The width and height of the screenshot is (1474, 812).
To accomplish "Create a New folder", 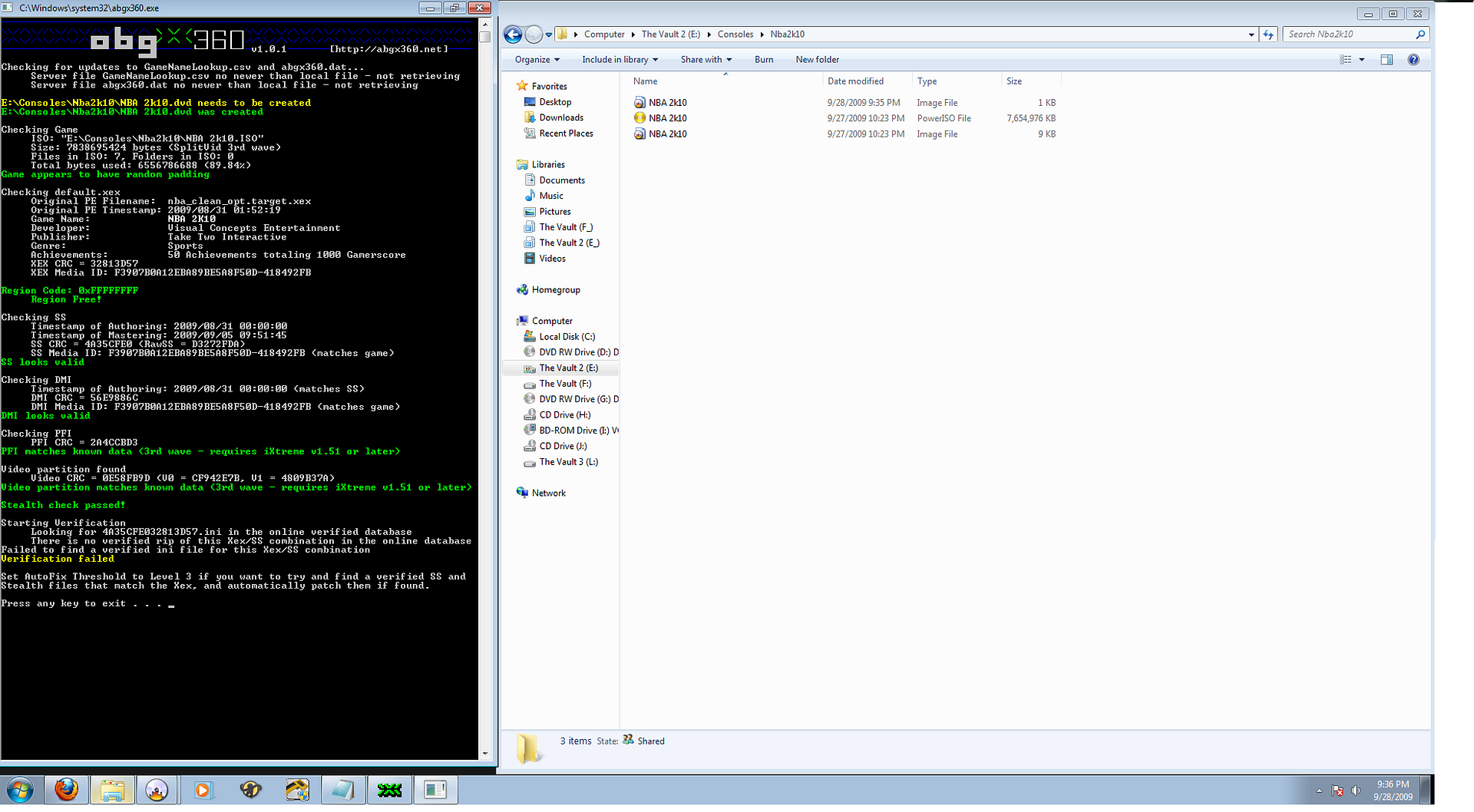I will pos(817,60).
